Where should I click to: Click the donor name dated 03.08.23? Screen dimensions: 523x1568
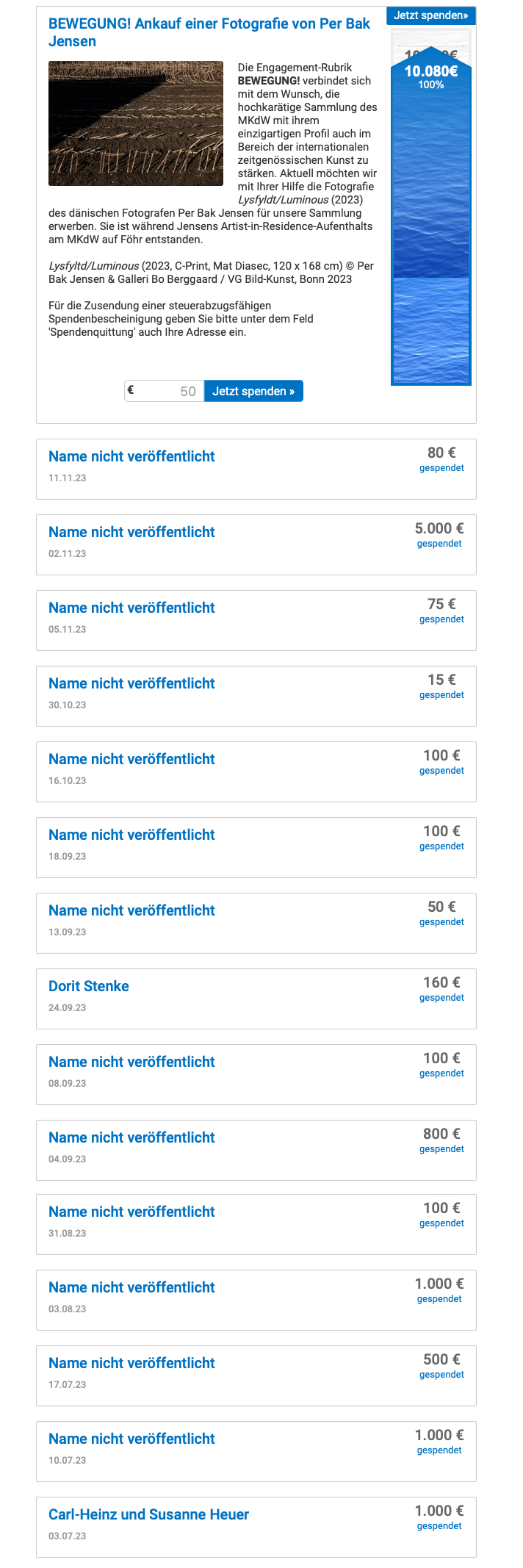[x=131, y=1287]
